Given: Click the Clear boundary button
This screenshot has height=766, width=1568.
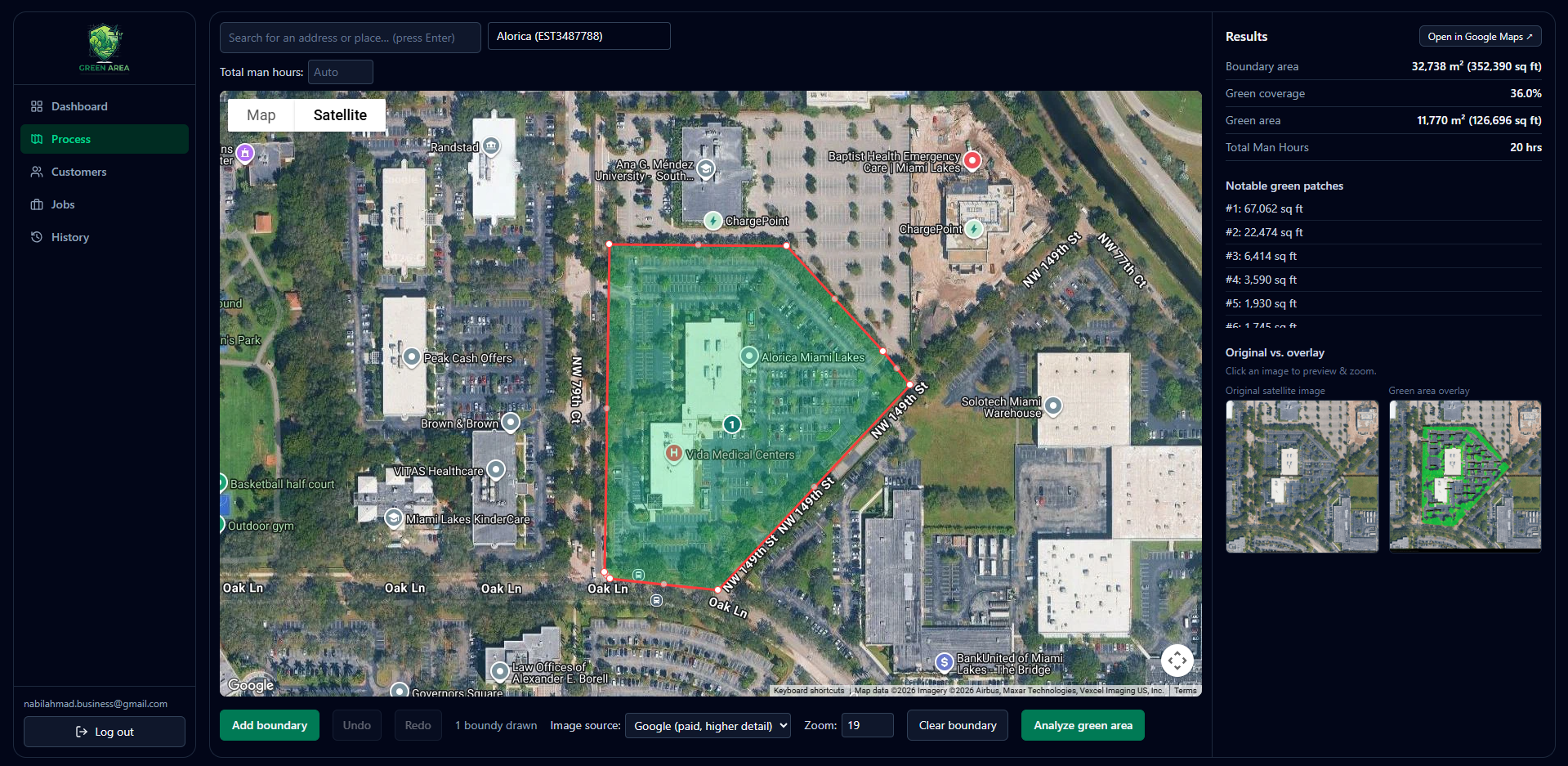Looking at the screenshot, I should tap(958, 725).
